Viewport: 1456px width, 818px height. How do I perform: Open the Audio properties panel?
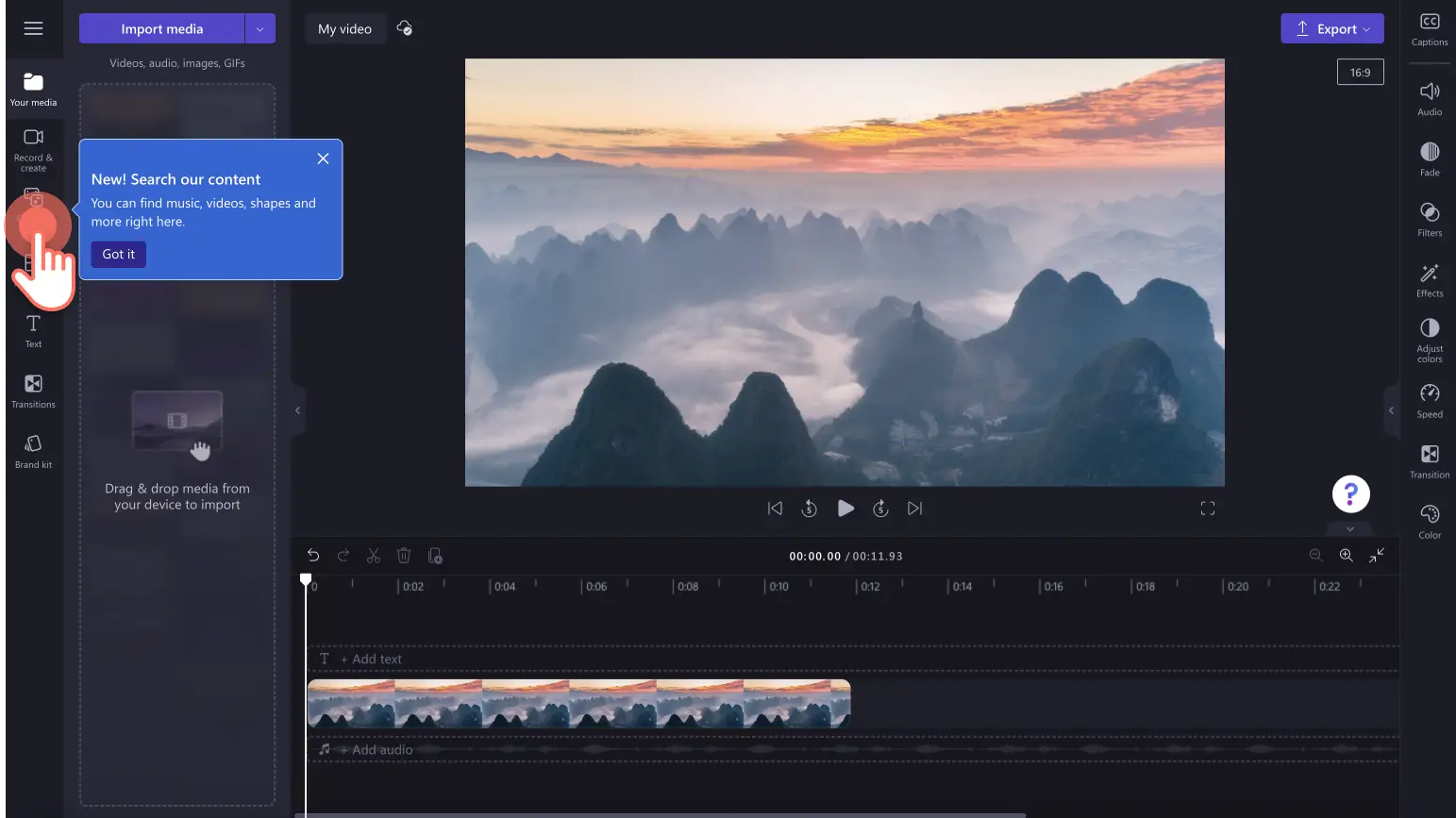(1430, 98)
